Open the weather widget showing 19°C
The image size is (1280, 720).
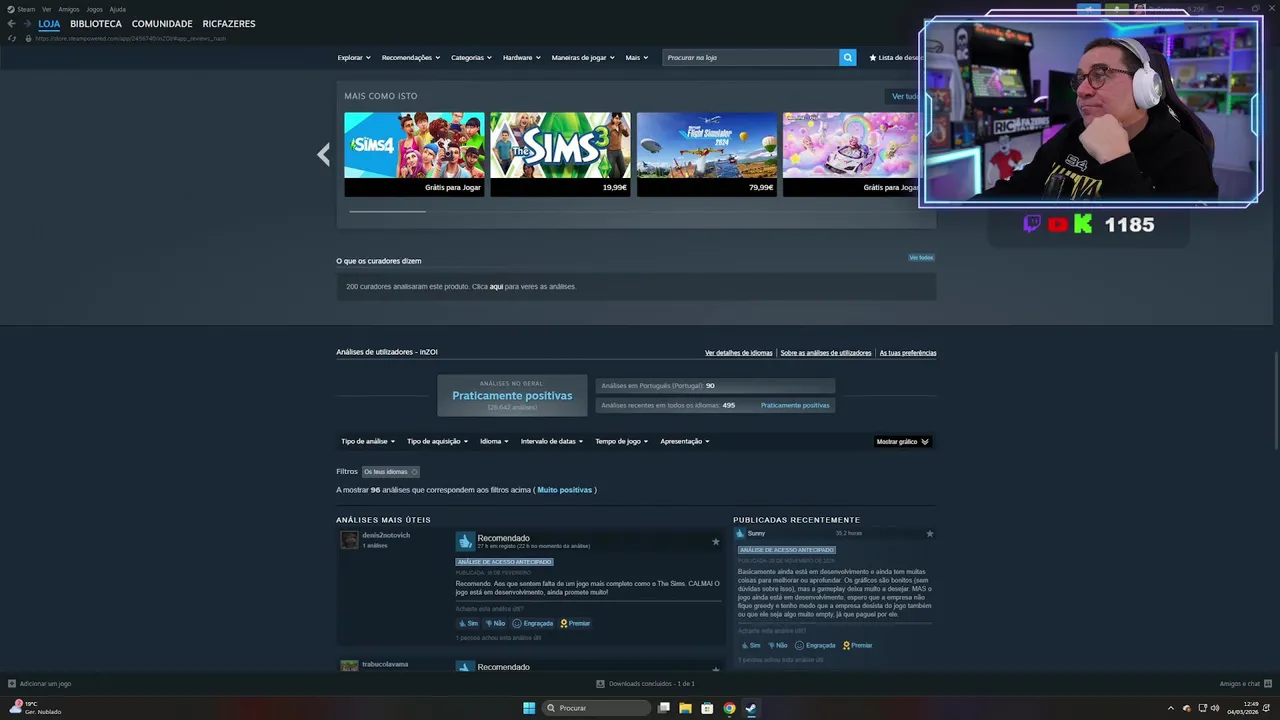click(36, 708)
